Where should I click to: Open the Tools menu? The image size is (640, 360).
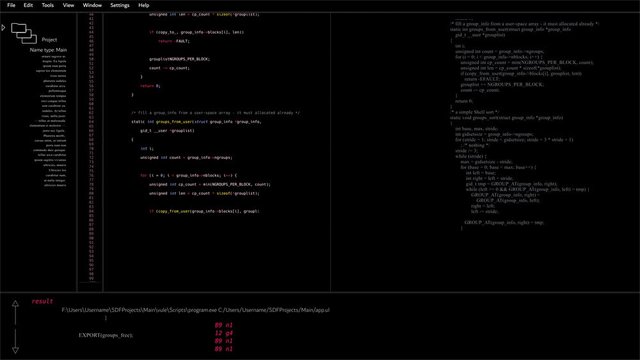tap(48, 5)
